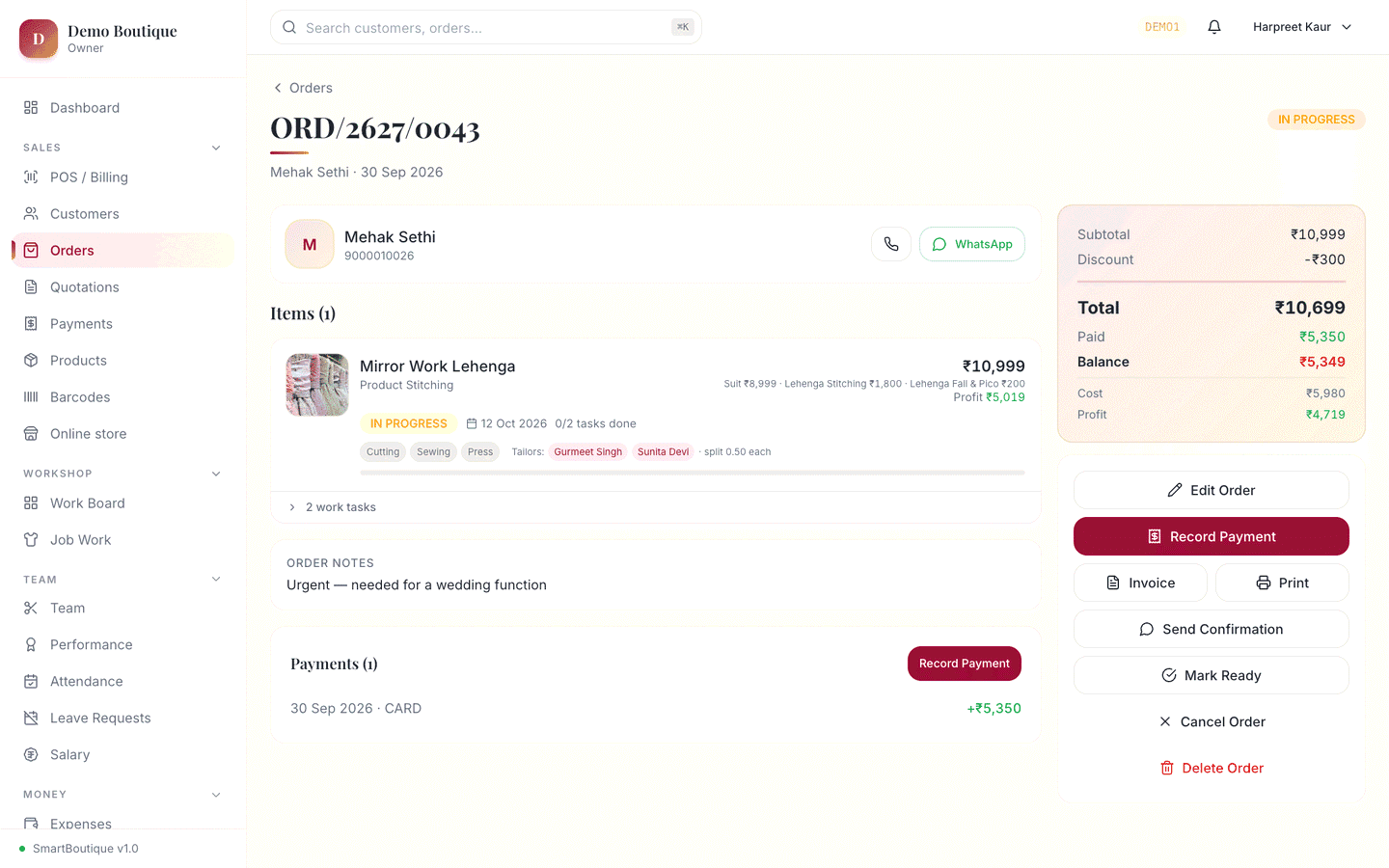Image resolution: width=1389 pixels, height=868 pixels.
Task: Click the item's IN PROGRESS status badge
Action: tap(409, 423)
